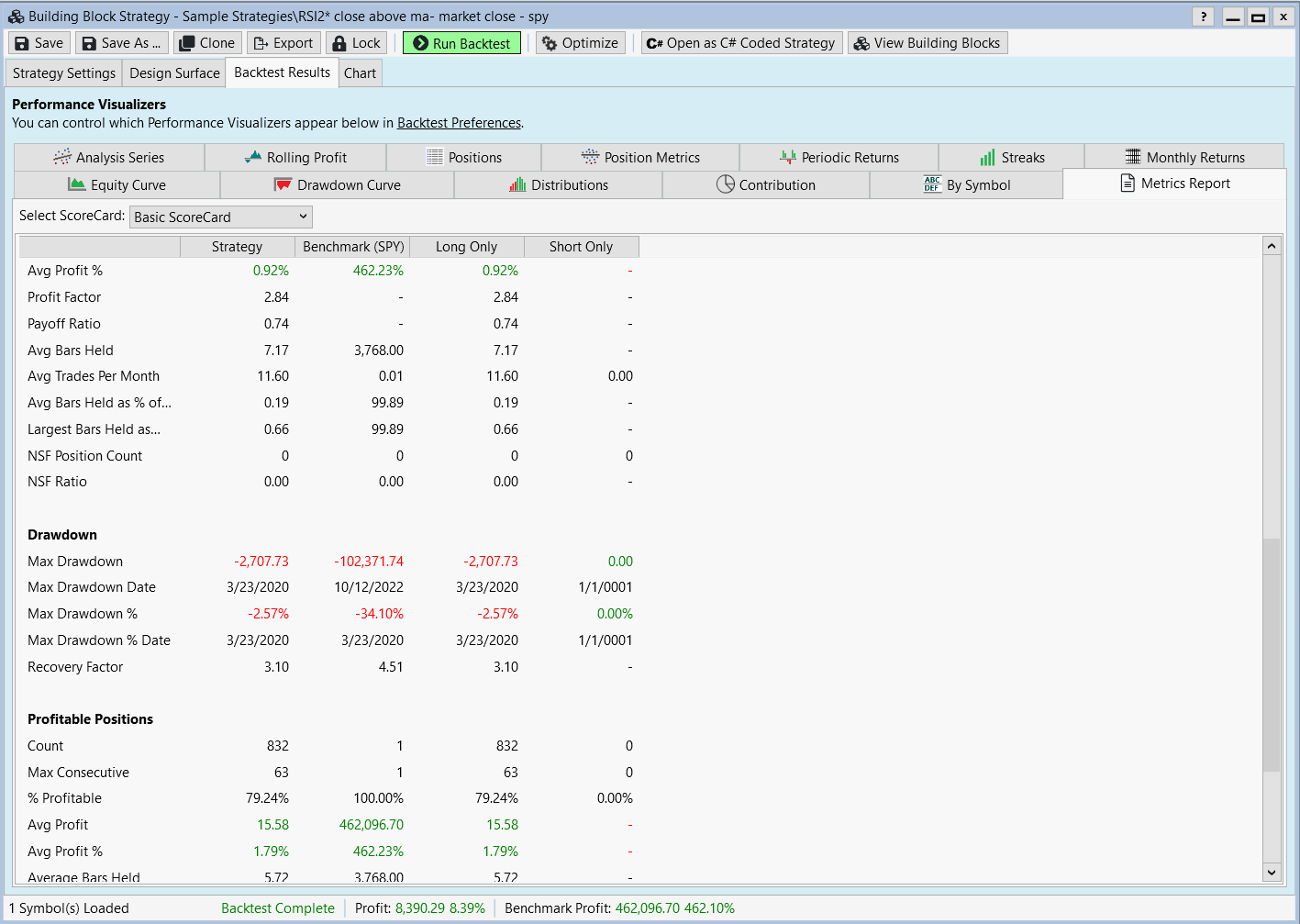Open the Select ScoreCard dropdown
This screenshot has width=1300, height=924.
click(220, 217)
